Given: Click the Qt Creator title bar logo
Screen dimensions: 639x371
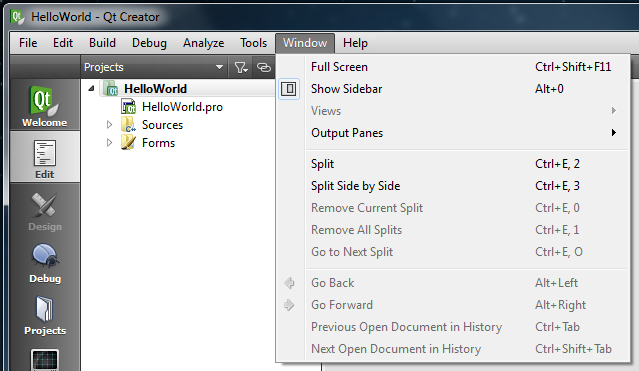Looking at the screenshot, I should pyautogui.click(x=18, y=17).
